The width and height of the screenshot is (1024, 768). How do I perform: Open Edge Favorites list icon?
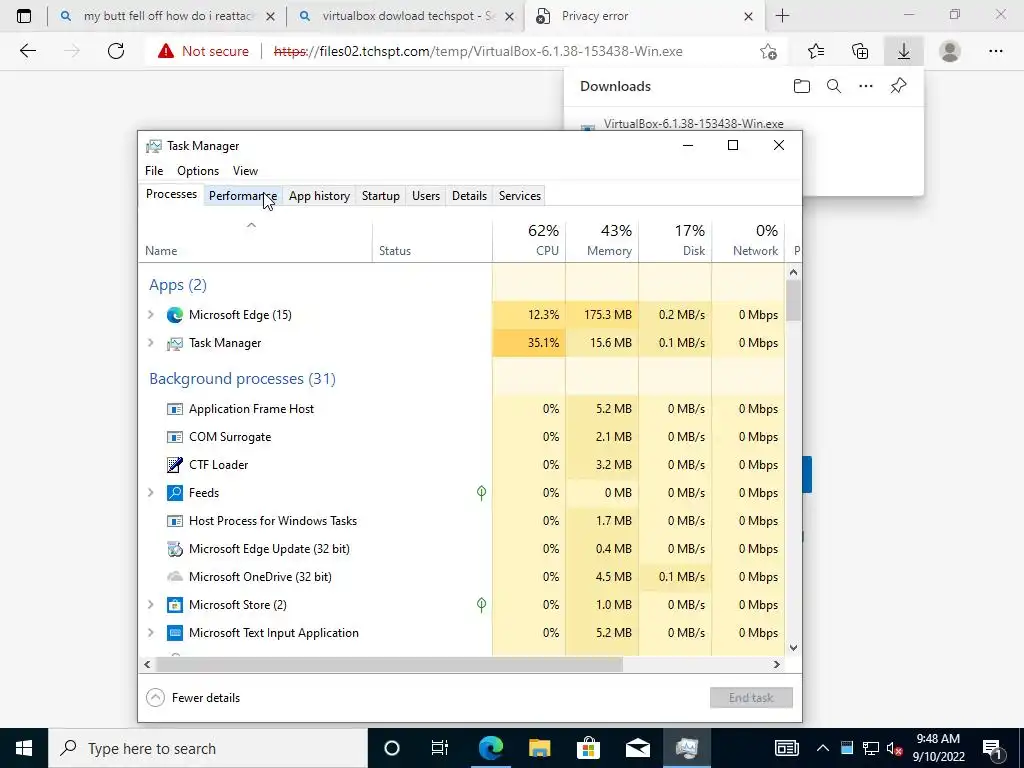click(816, 51)
